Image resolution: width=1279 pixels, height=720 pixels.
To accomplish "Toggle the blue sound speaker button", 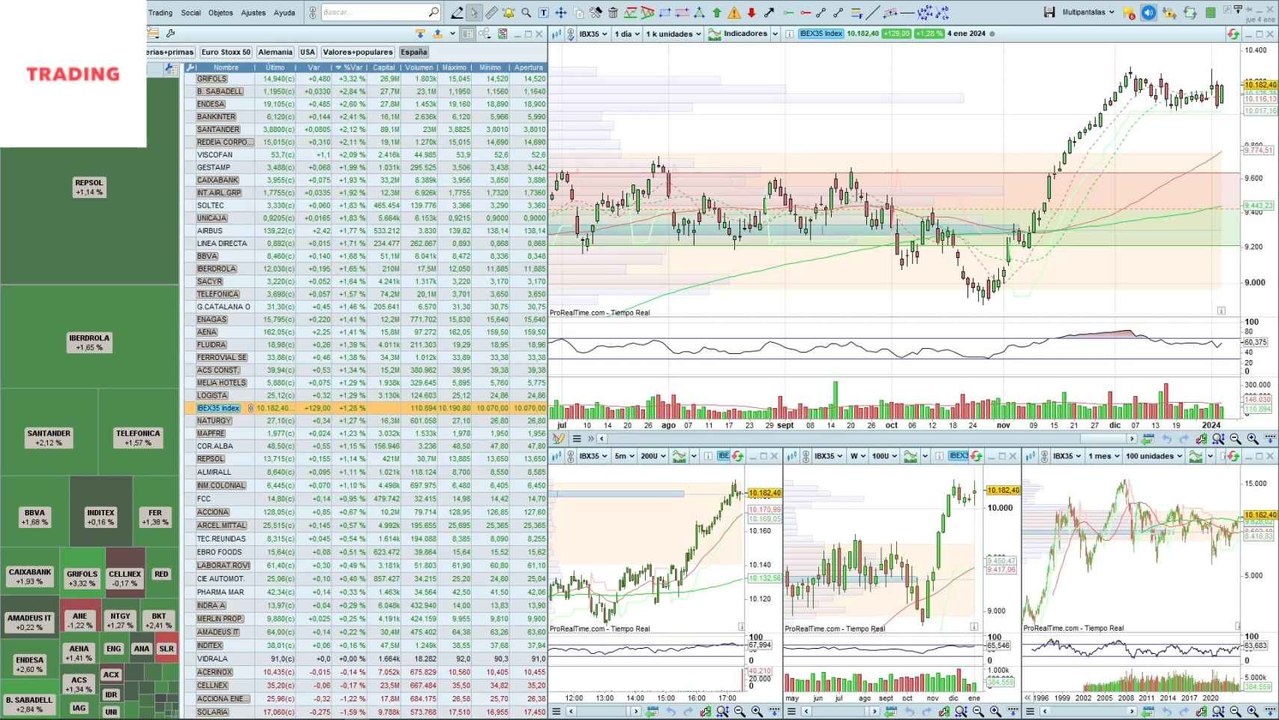I will click(1148, 12).
